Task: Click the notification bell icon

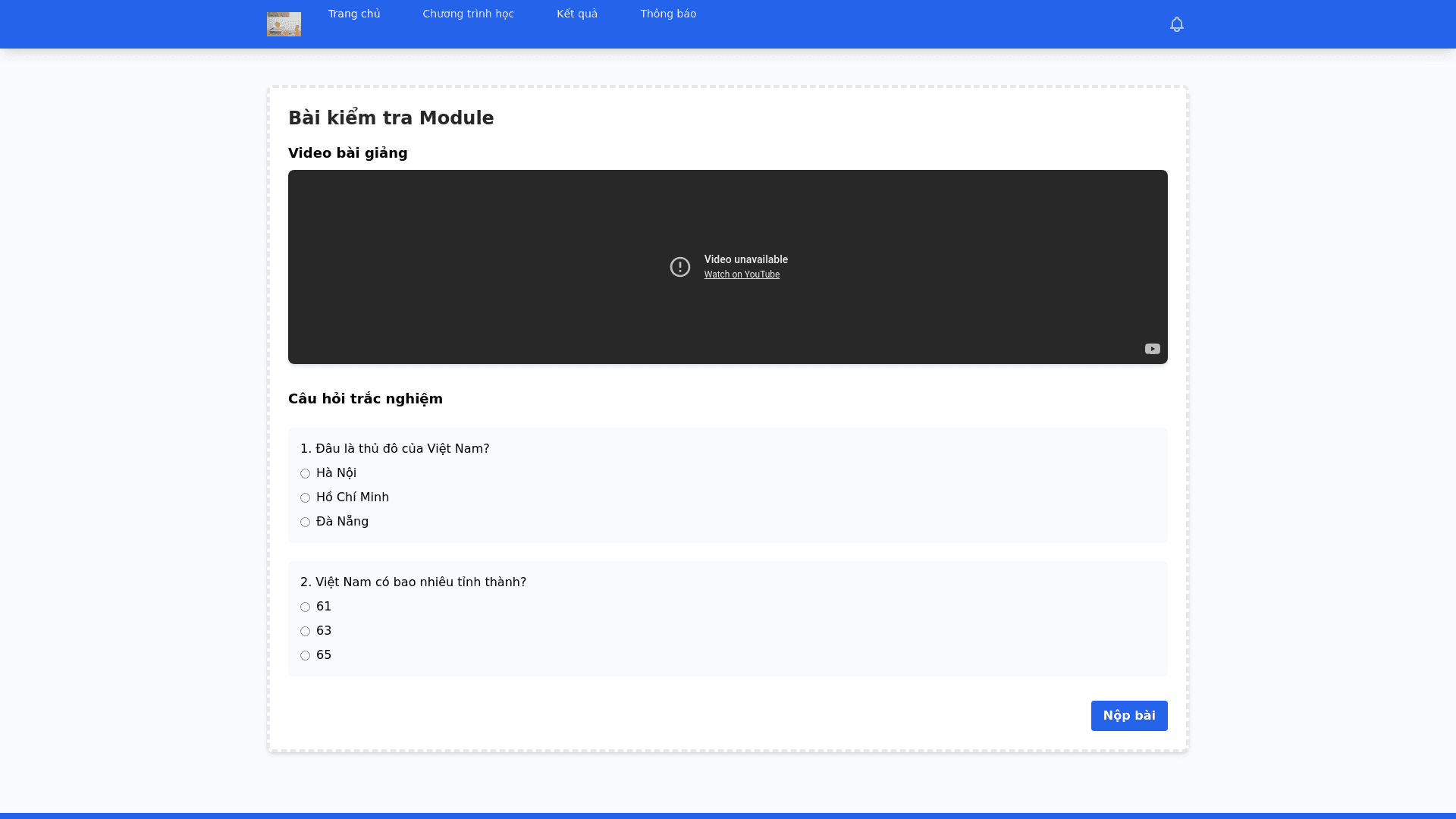Action: pyautogui.click(x=1176, y=24)
